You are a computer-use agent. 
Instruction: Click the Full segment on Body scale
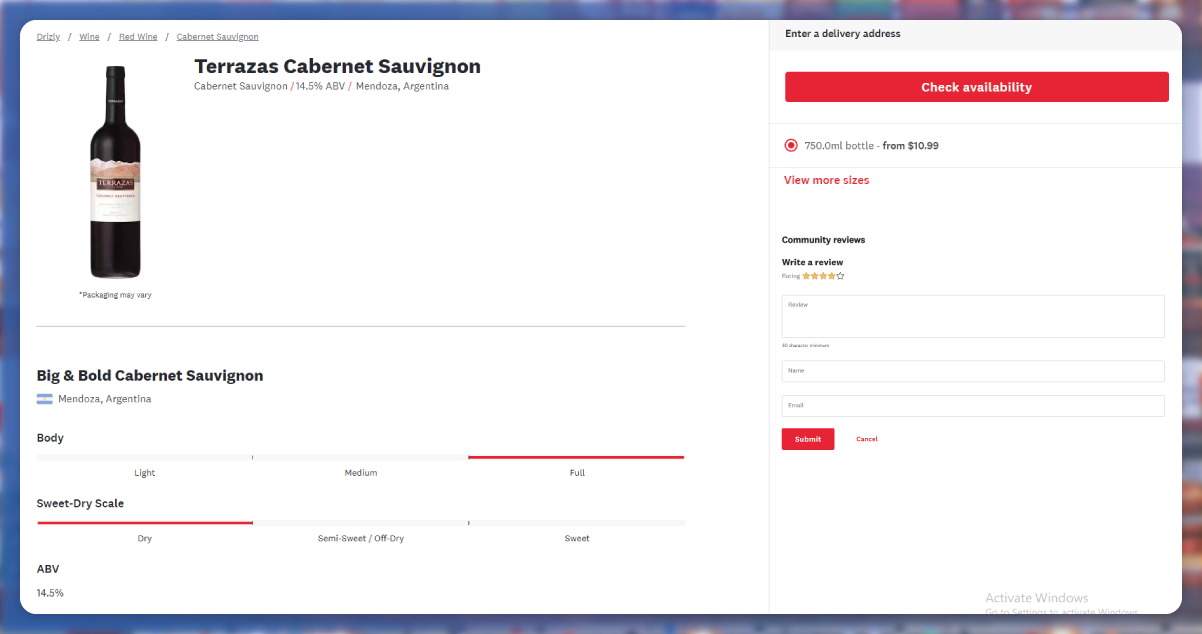(x=577, y=457)
